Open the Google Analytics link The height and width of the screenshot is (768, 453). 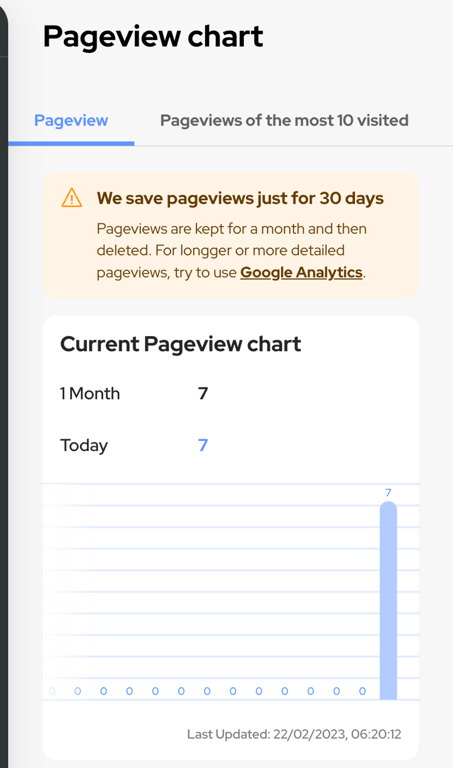(301, 272)
